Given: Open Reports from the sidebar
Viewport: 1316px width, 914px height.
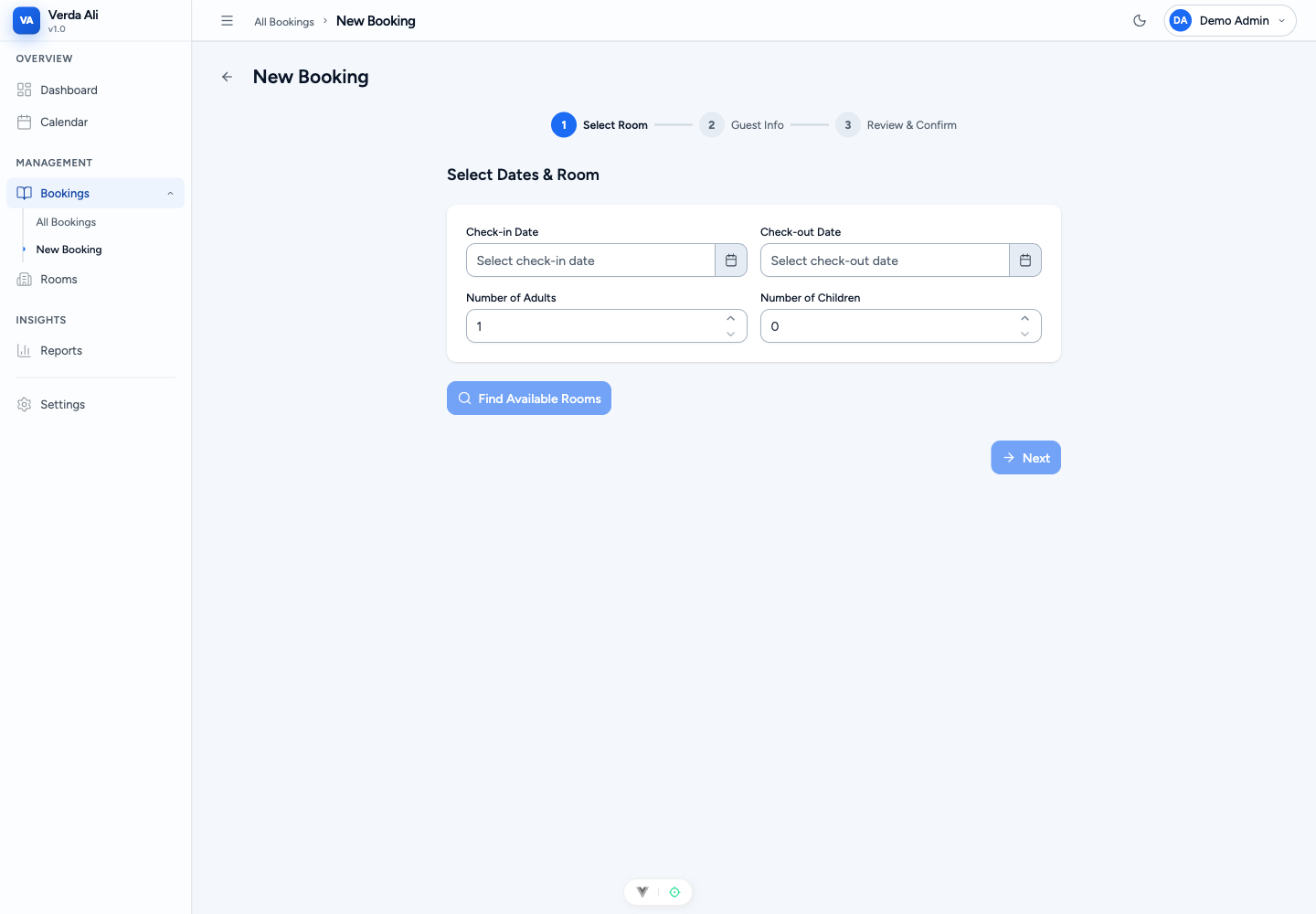Looking at the screenshot, I should (x=95, y=350).
